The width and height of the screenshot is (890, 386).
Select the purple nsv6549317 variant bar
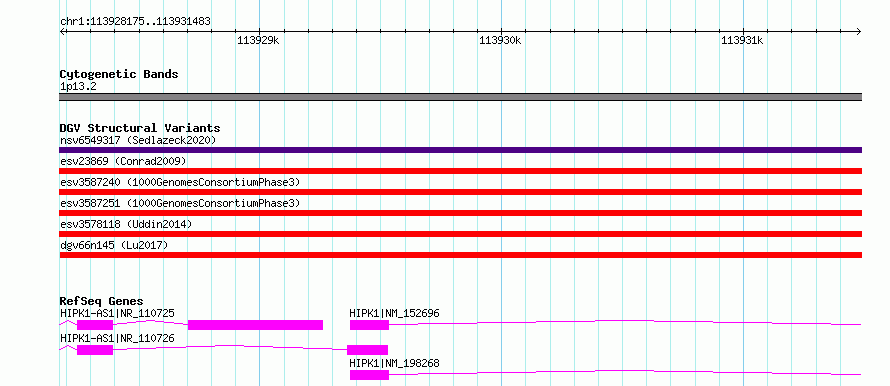[460, 150]
